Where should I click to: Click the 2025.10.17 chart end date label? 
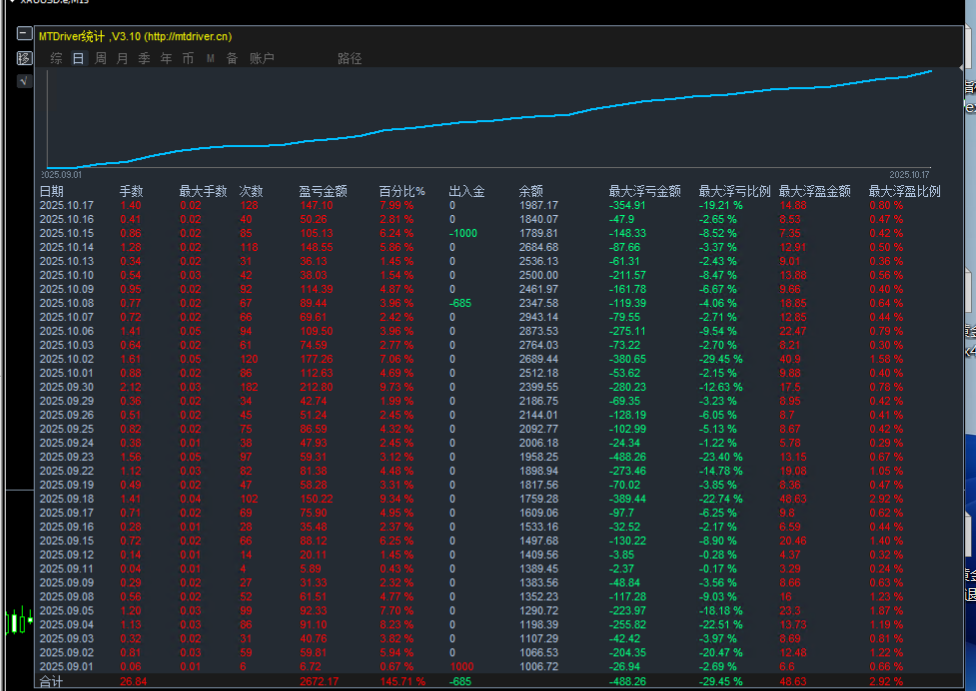click(x=909, y=175)
